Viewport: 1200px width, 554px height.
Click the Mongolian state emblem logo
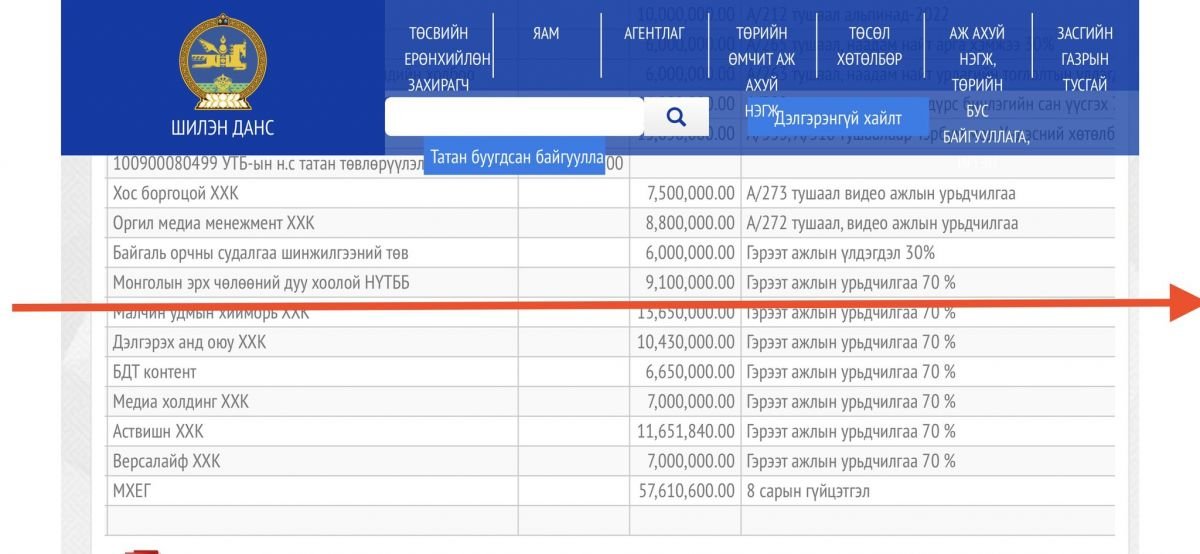tap(223, 60)
